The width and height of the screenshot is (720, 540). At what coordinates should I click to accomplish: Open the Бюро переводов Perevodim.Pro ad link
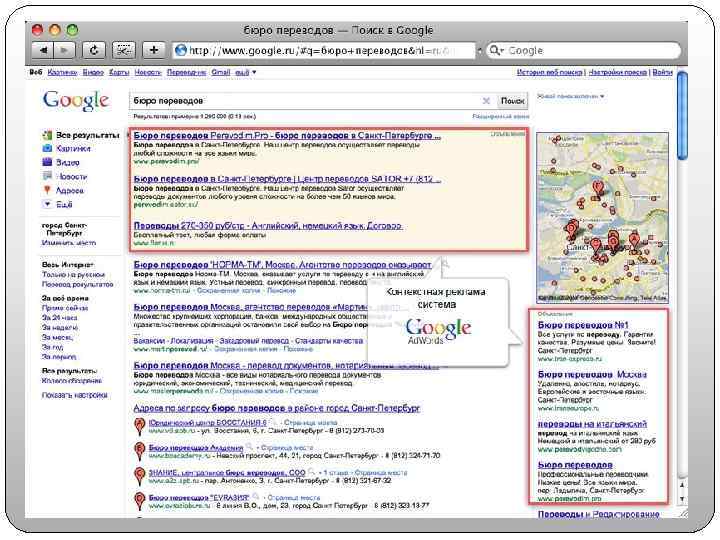(x=287, y=136)
